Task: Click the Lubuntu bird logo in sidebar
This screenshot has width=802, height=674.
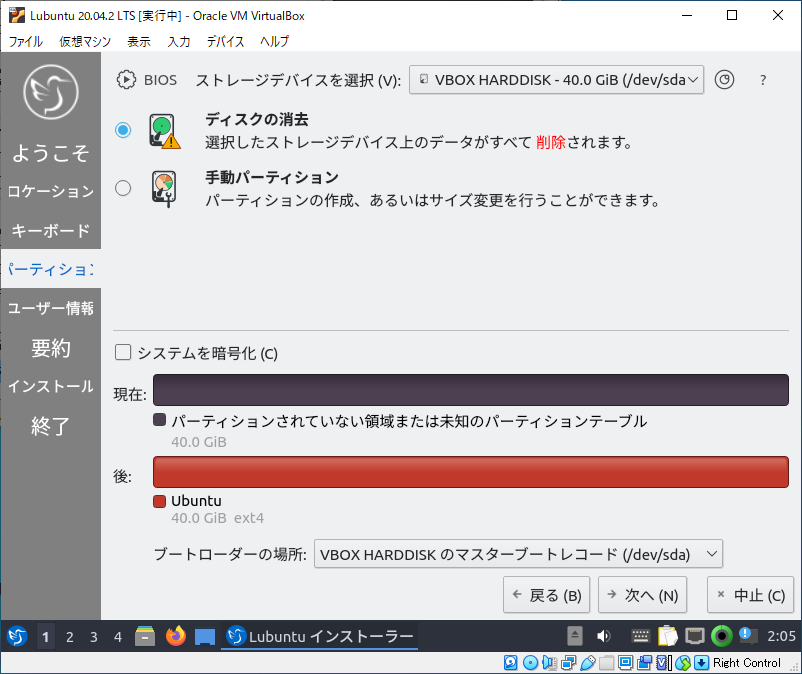Action: click(51, 92)
